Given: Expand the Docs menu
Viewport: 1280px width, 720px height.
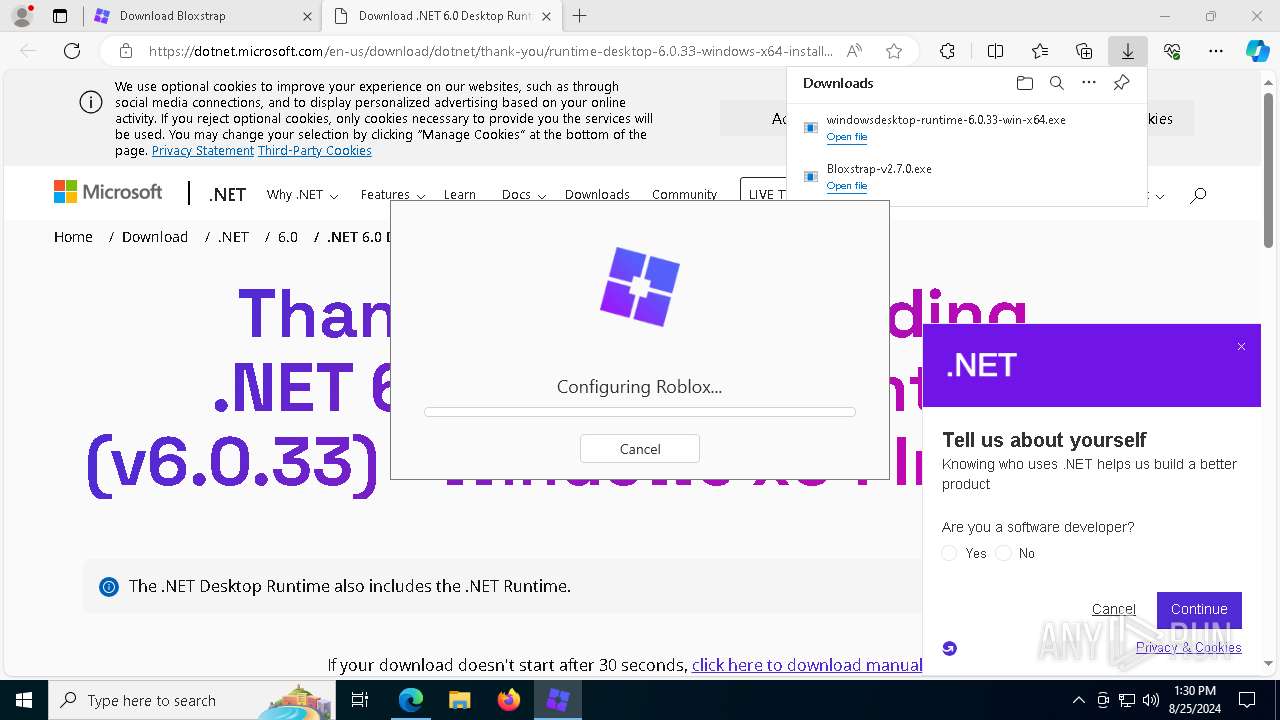Looking at the screenshot, I should click(523, 195).
